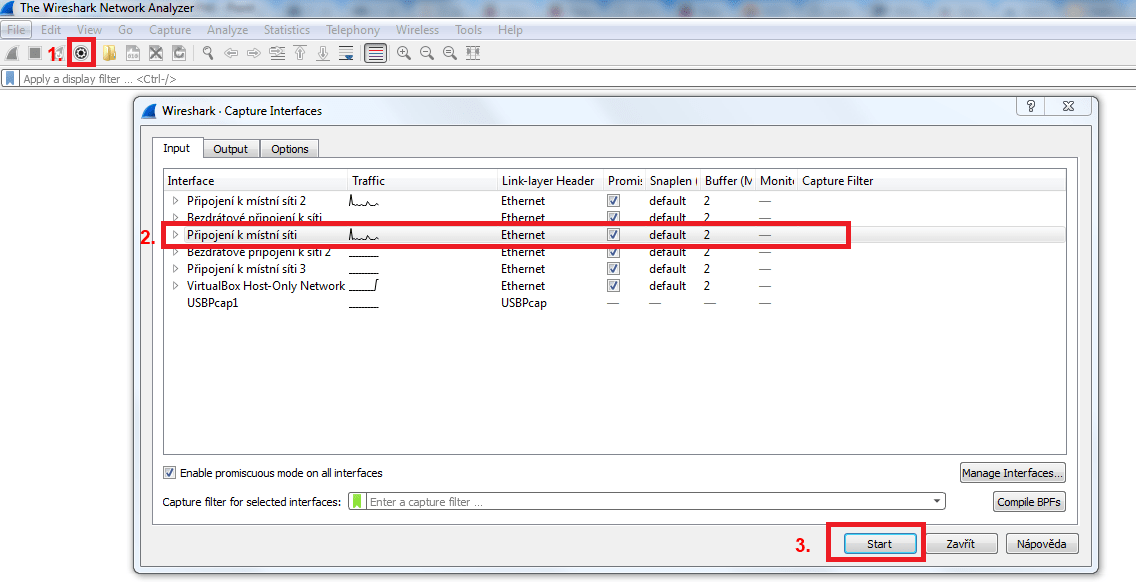
Task: Switch to the Input tab
Action: click(177, 148)
